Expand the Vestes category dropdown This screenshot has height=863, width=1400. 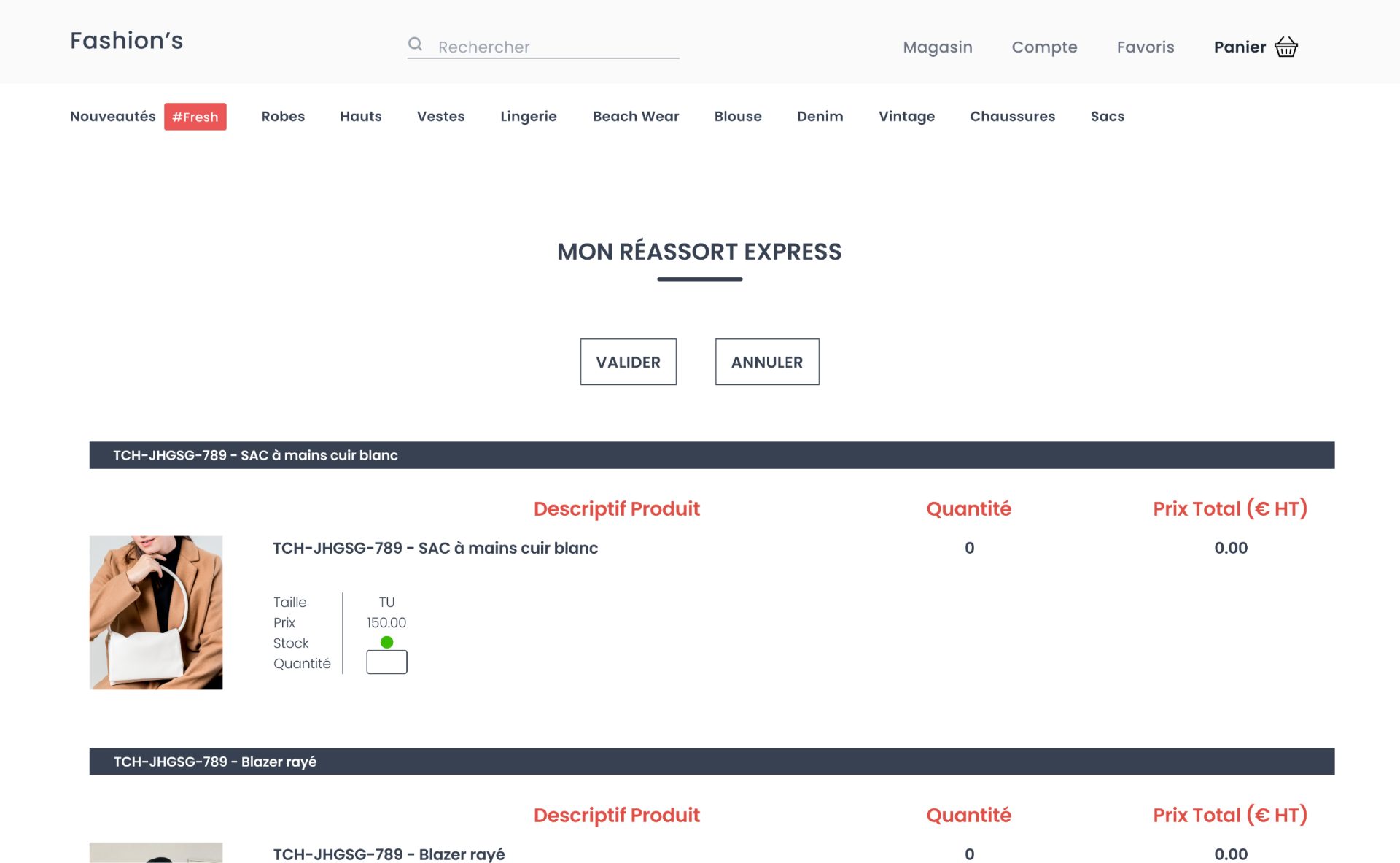(440, 116)
